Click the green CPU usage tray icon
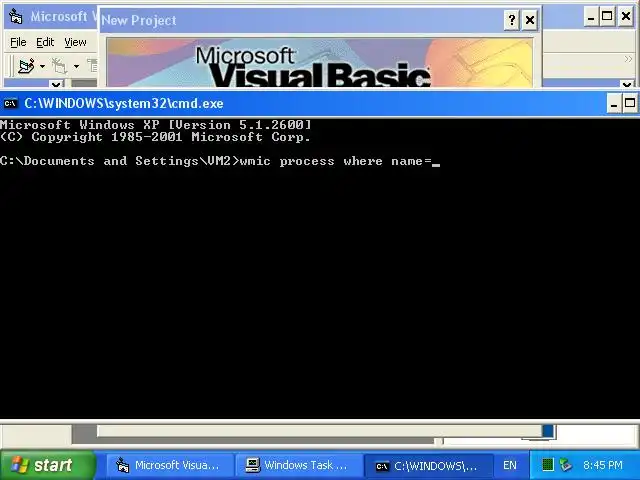The width and height of the screenshot is (640, 480). tap(547, 464)
